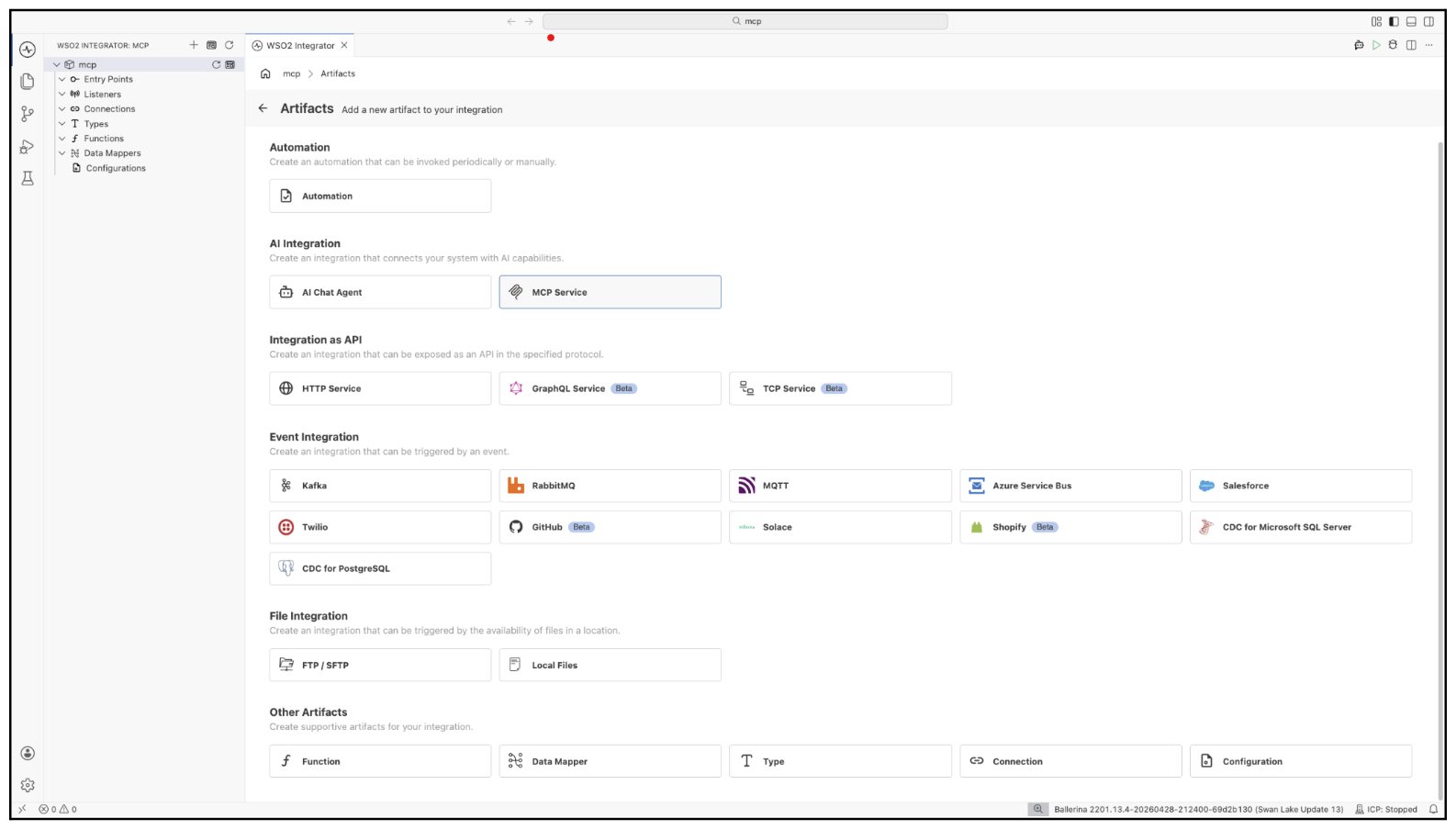Choose the Twilio event integration
The image size is (1456, 830).
click(380, 527)
